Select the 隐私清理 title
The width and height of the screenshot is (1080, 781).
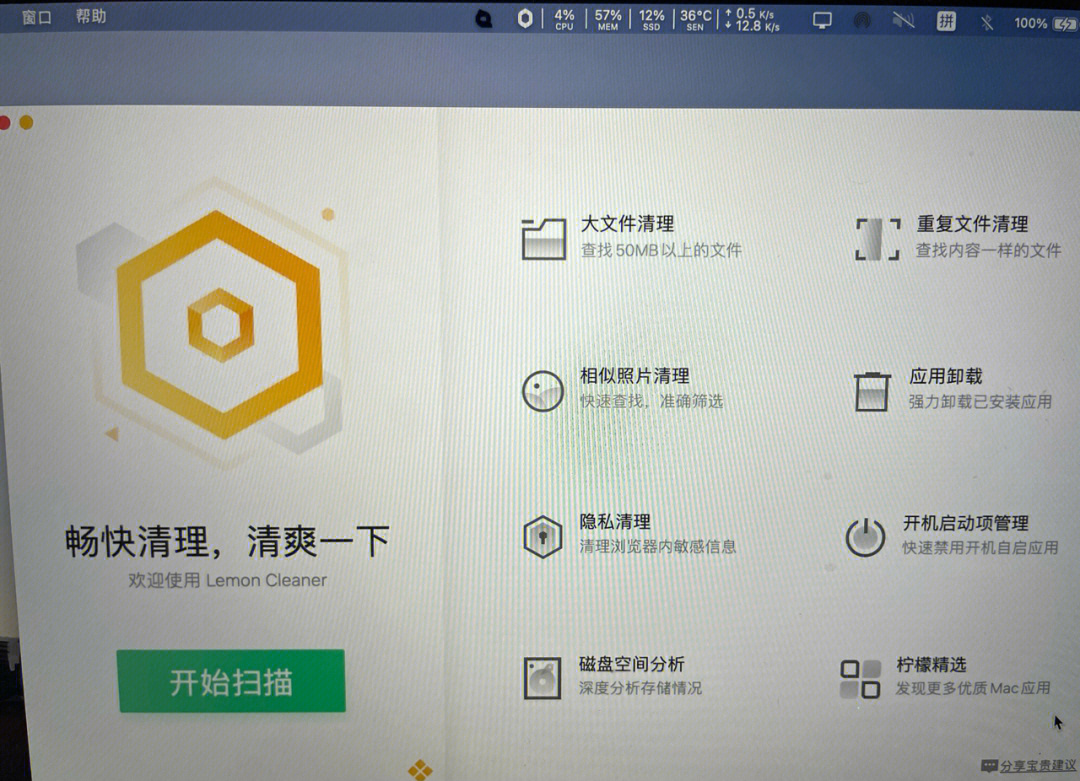click(x=614, y=521)
